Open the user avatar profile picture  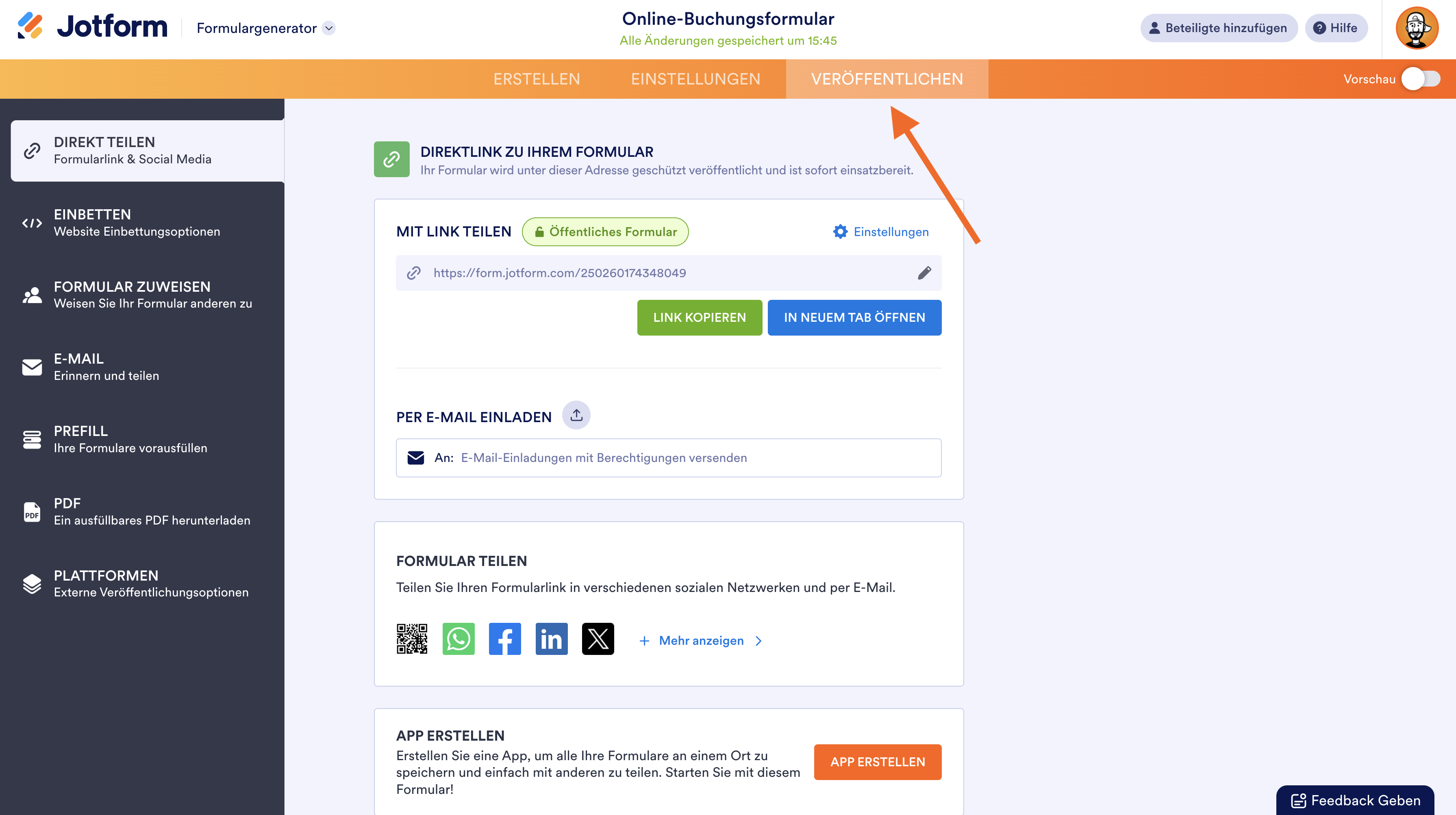(1417, 28)
